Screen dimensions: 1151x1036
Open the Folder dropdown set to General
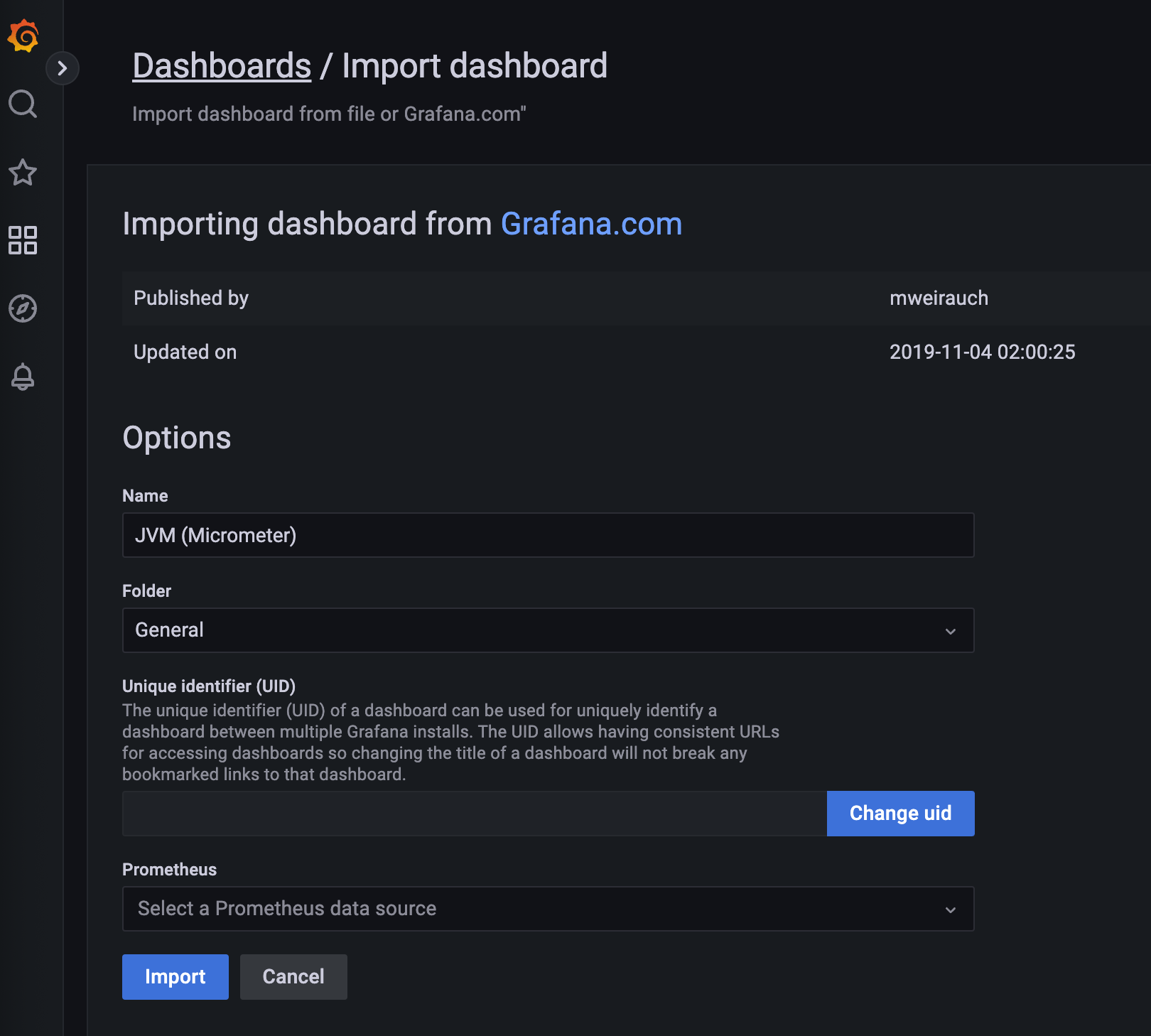[548, 630]
